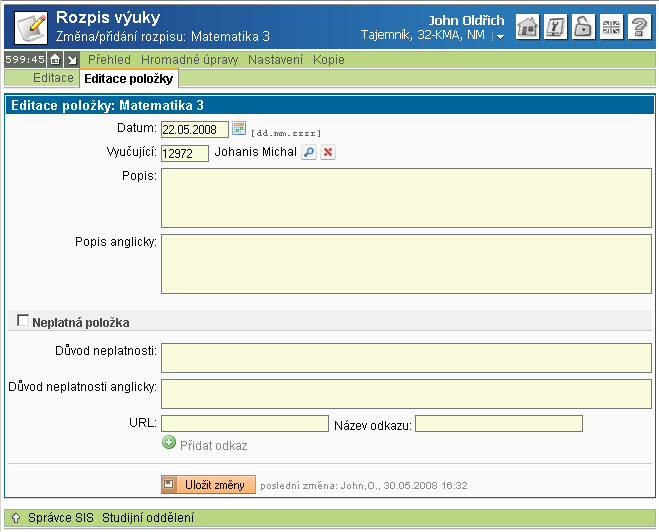This screenshot has width=659, height=532.
Task: Remove teacher Johanis Michal with the red X
Action: click(x=328, y=153)
